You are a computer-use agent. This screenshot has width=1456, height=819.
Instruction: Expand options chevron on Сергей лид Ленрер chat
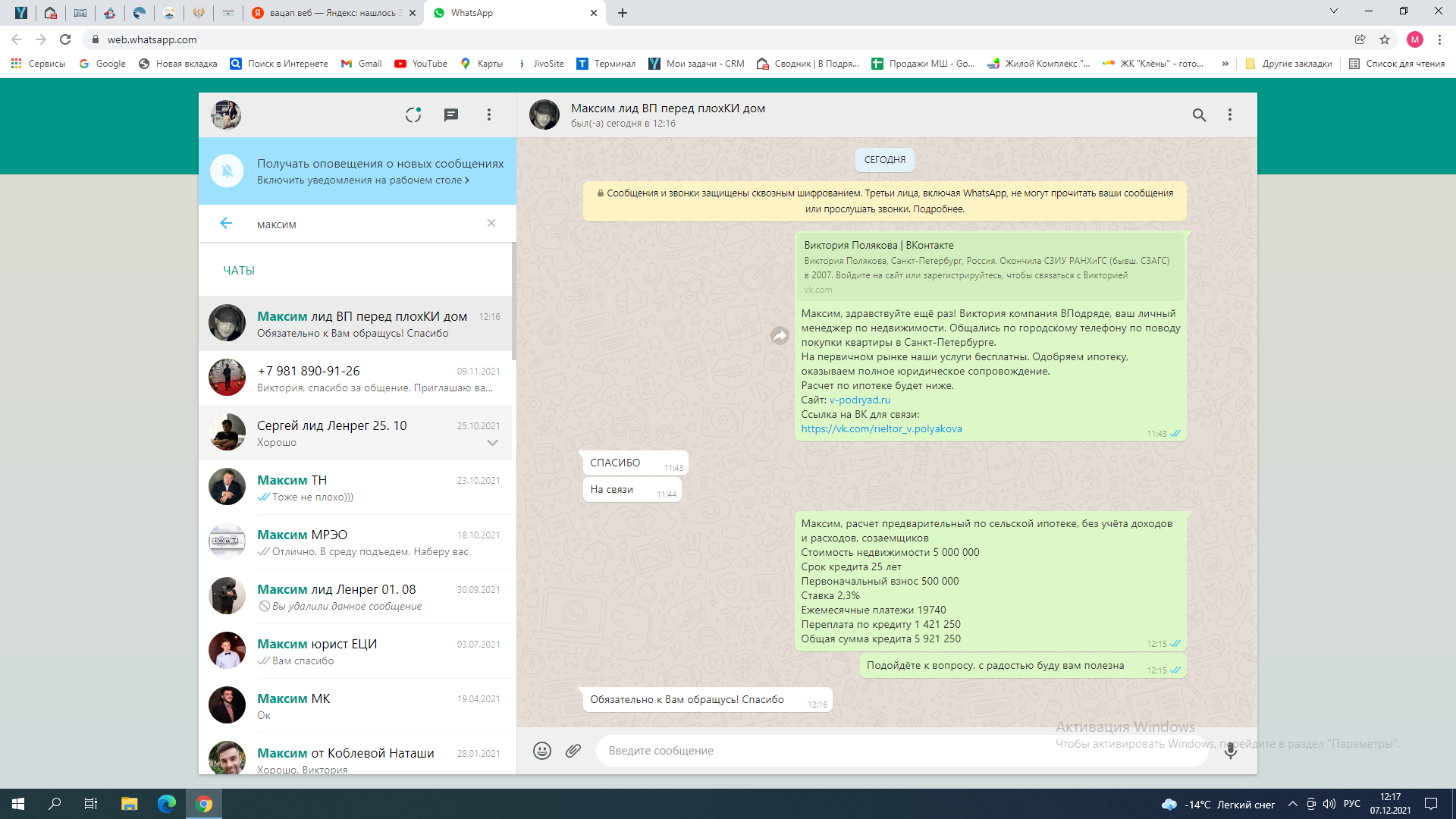click(492, 443)
